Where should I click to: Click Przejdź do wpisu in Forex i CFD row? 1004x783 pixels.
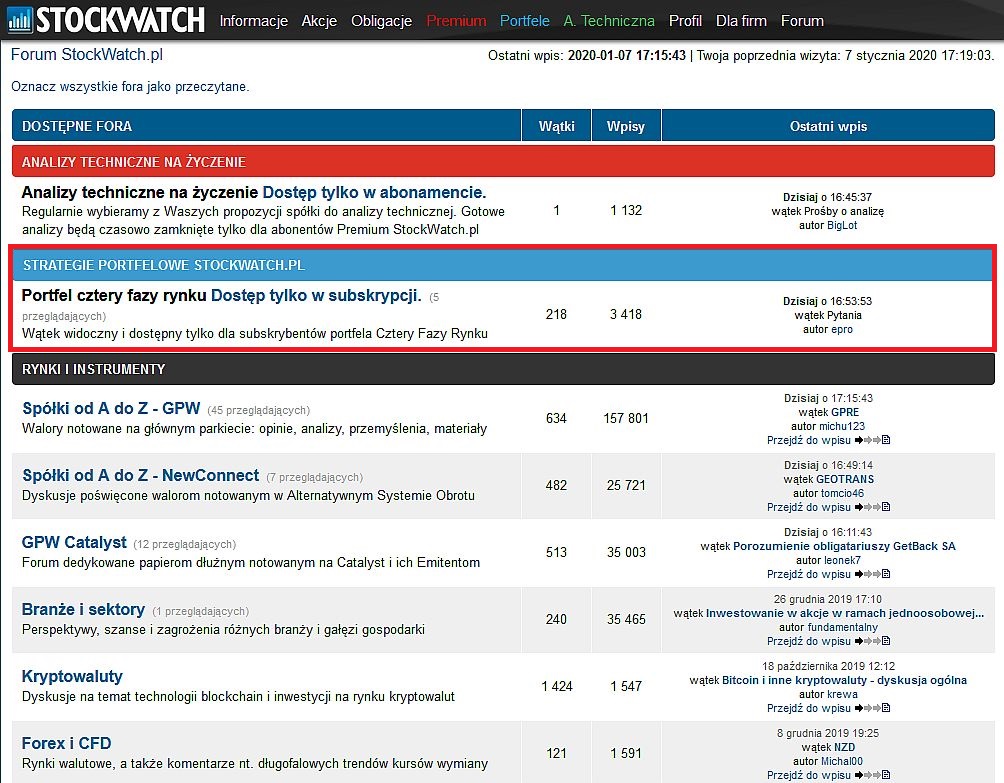point(809,775)
